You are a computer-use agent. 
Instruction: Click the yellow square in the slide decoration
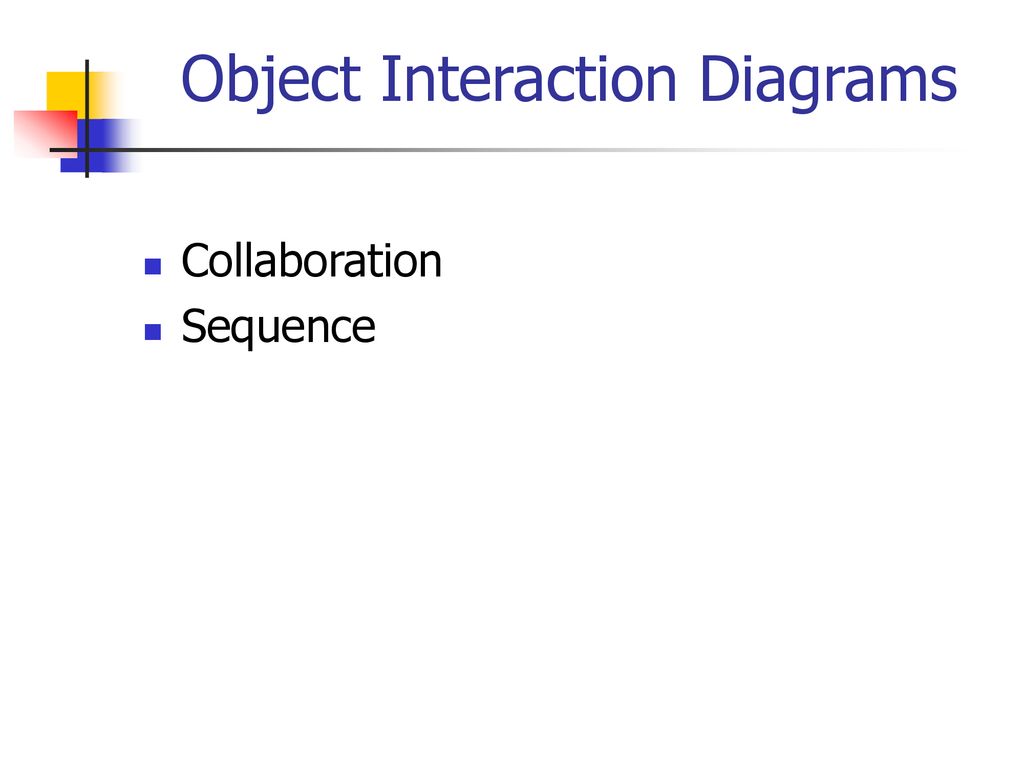(x=72, y=91)
